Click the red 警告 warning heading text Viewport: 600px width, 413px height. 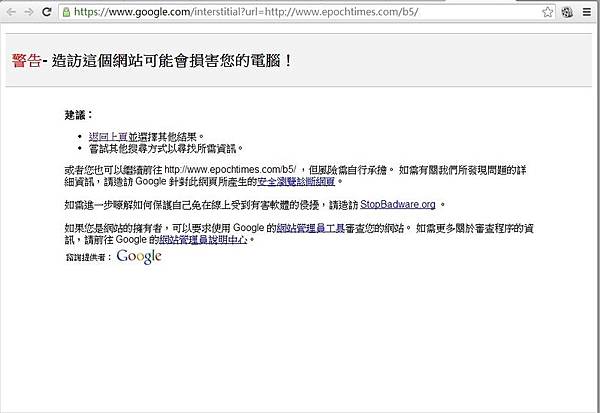(x=26, y=60)
